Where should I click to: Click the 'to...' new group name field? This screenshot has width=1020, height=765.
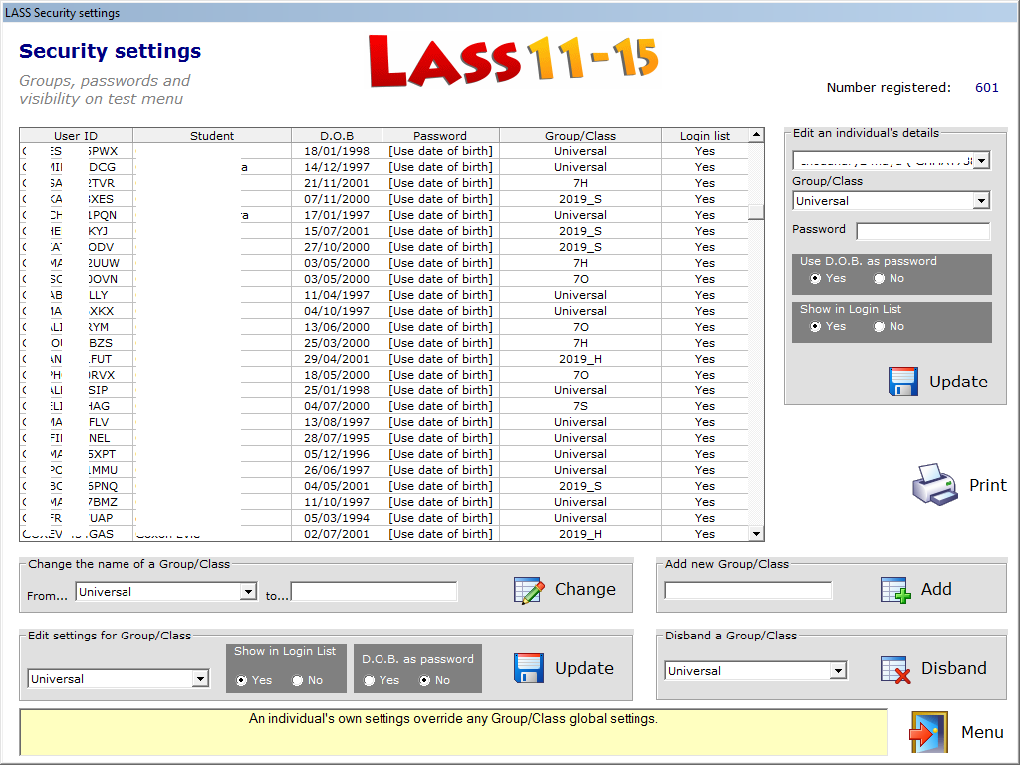(x=374, y=591)
